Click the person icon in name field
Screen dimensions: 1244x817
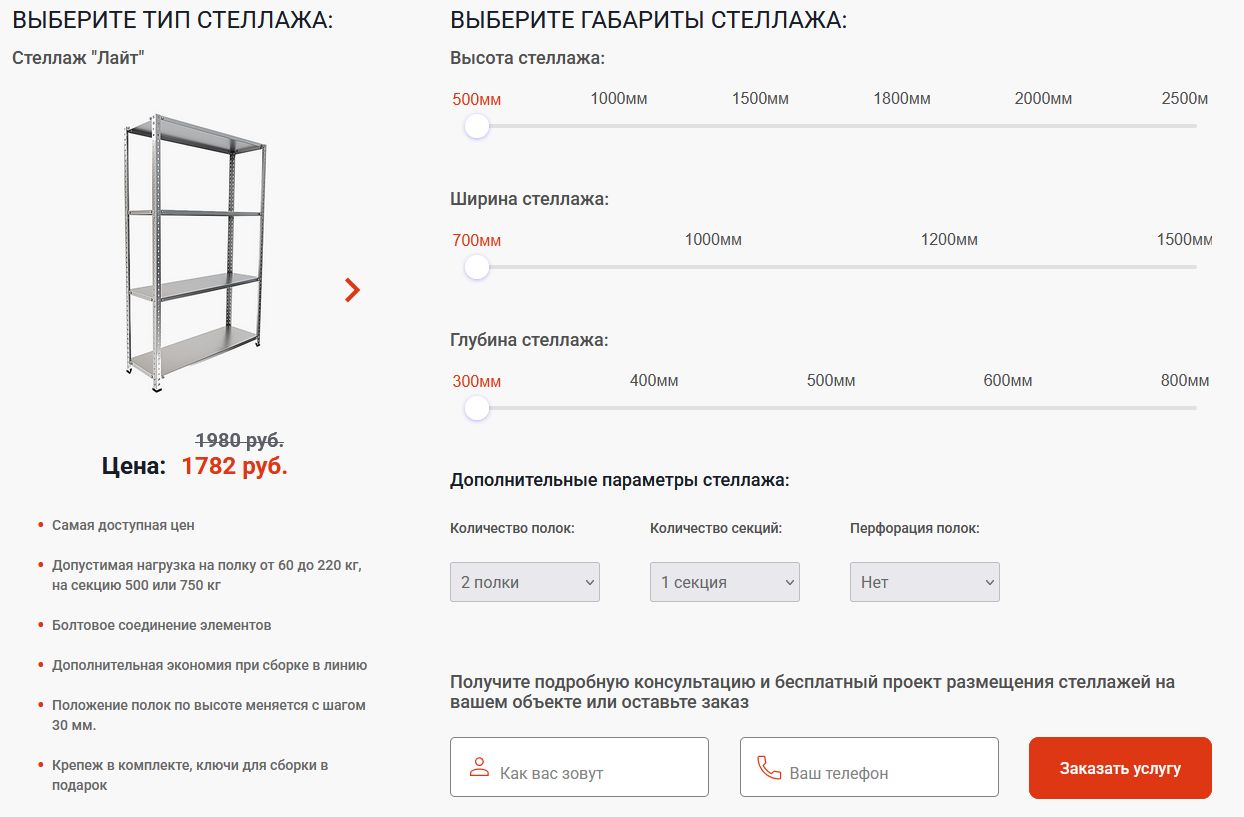tap(479, 768)
